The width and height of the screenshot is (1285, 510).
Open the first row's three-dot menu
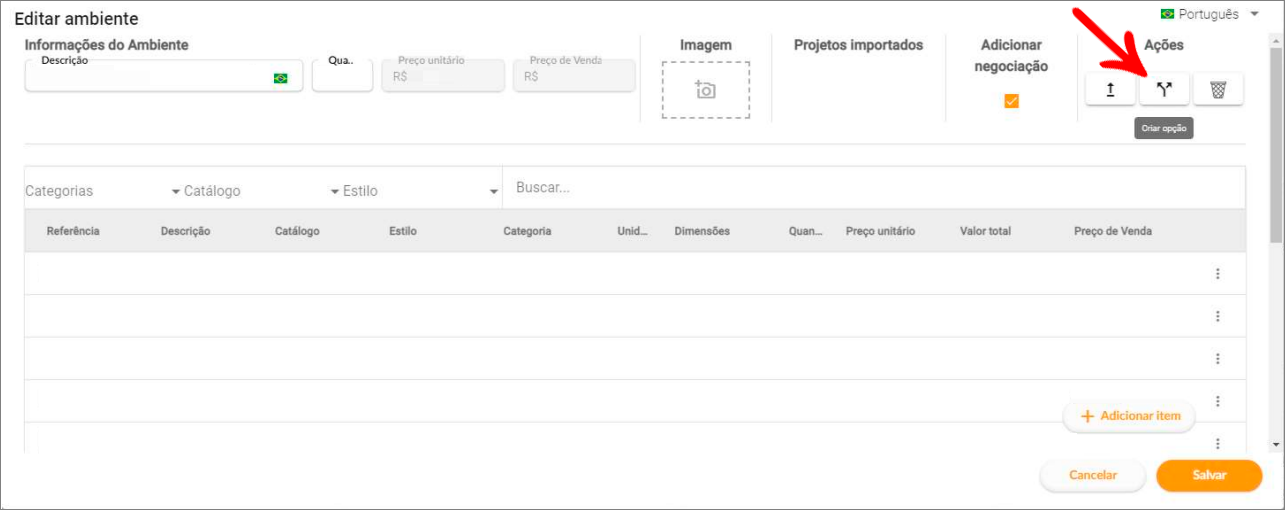(x=1217, y=274)
